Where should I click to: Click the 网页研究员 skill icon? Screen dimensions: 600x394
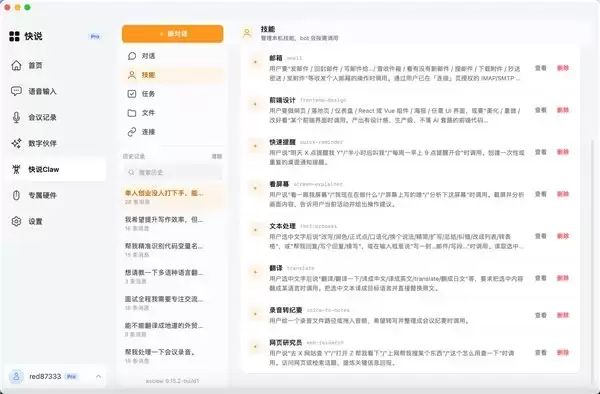click(x=255, y=347)
